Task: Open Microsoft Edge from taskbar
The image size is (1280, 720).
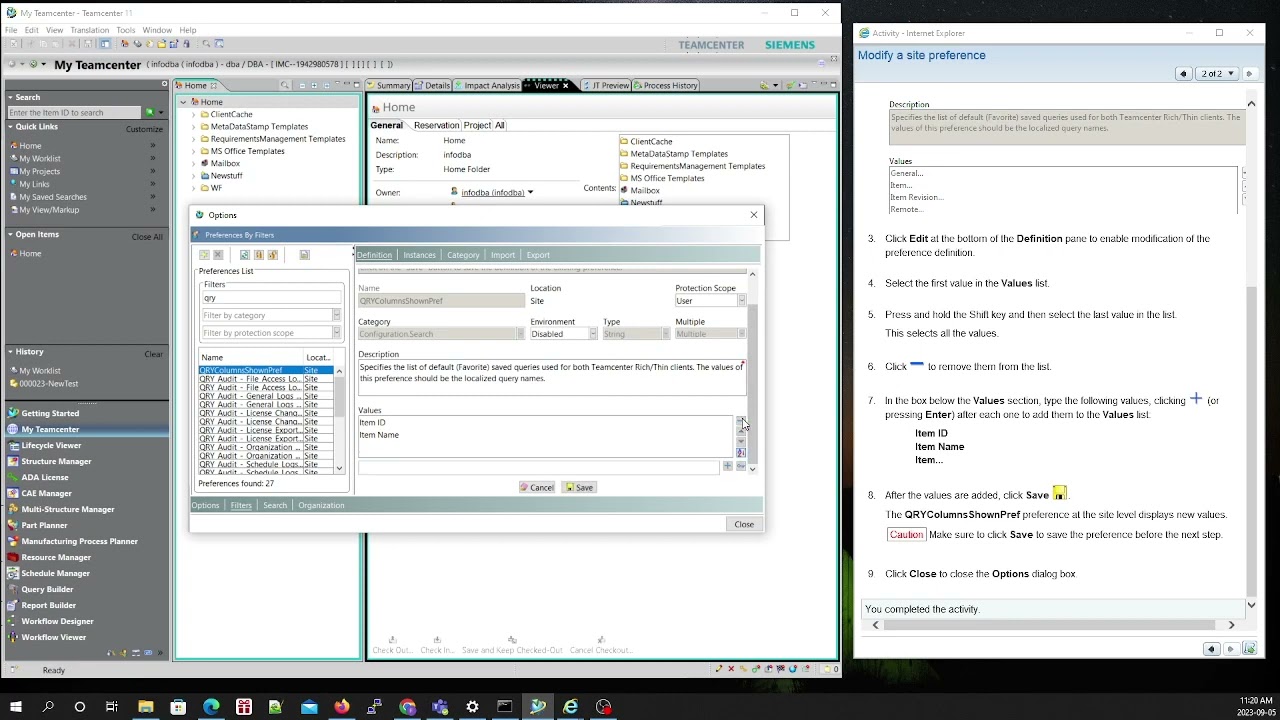Action: tap(211, 707)
